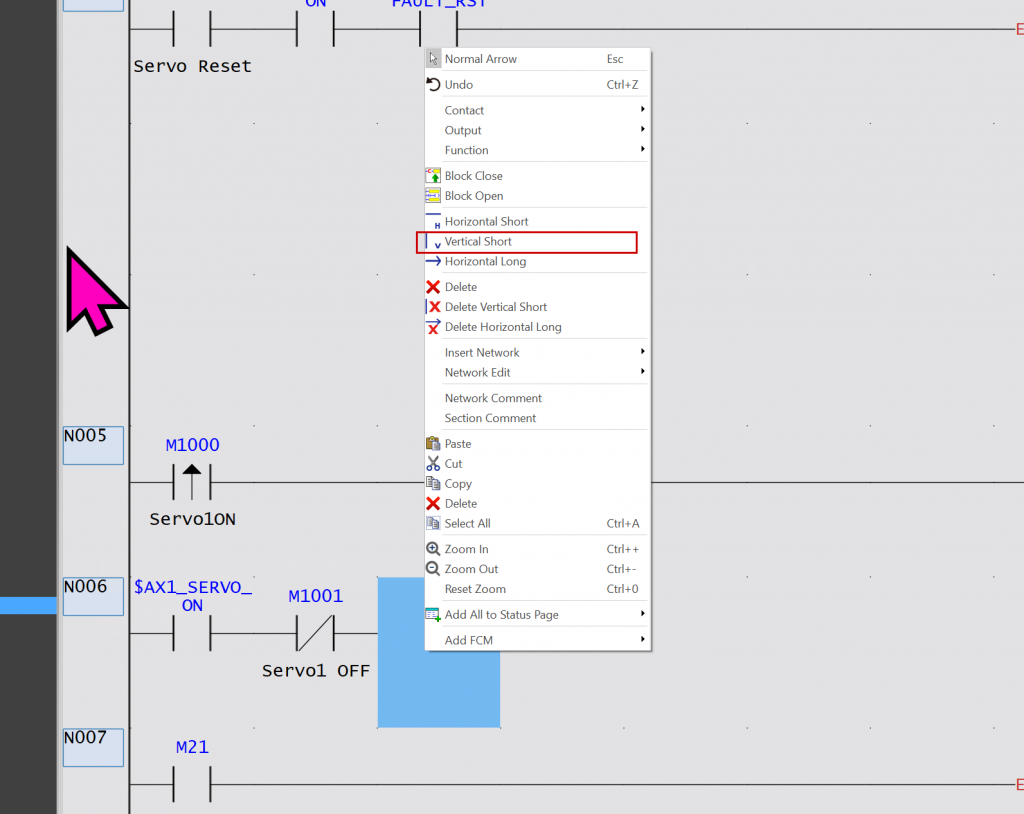This screenshot has height=814, width=1024.
Task: Click the Horizontal Long arrow icon
Action: tap(433, 262)
